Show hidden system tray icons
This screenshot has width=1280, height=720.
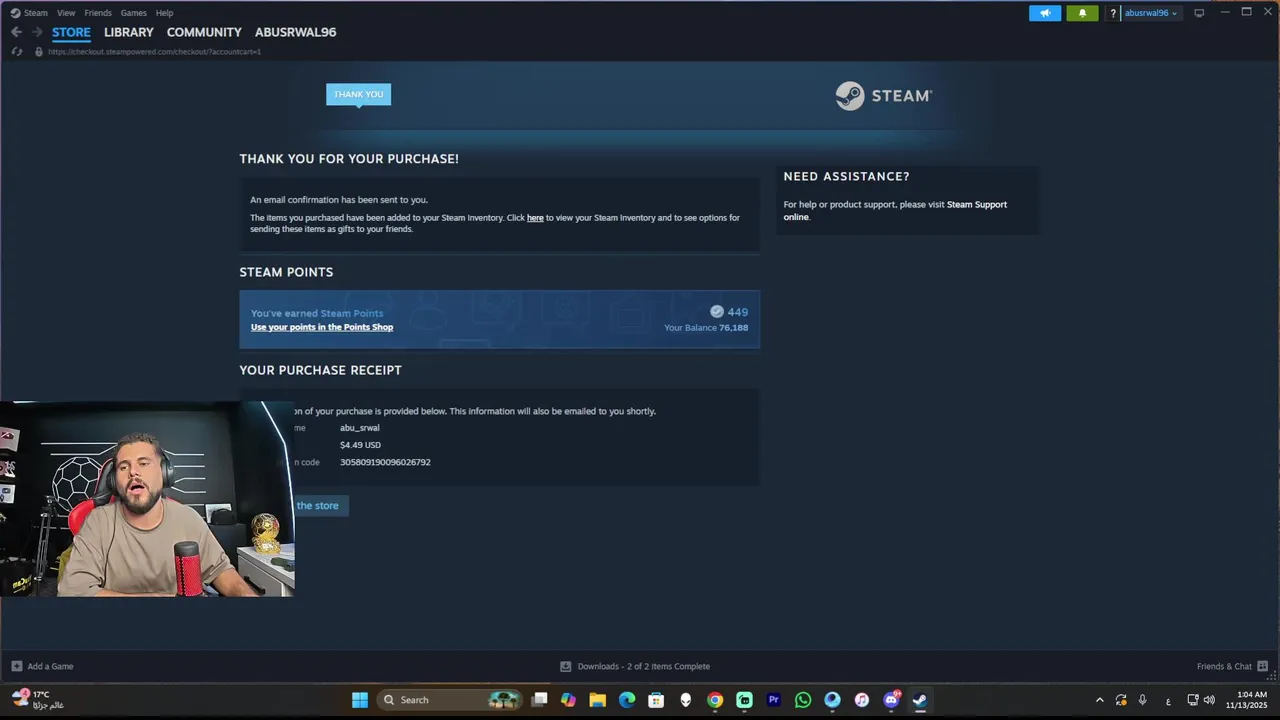click(1100, 700)
